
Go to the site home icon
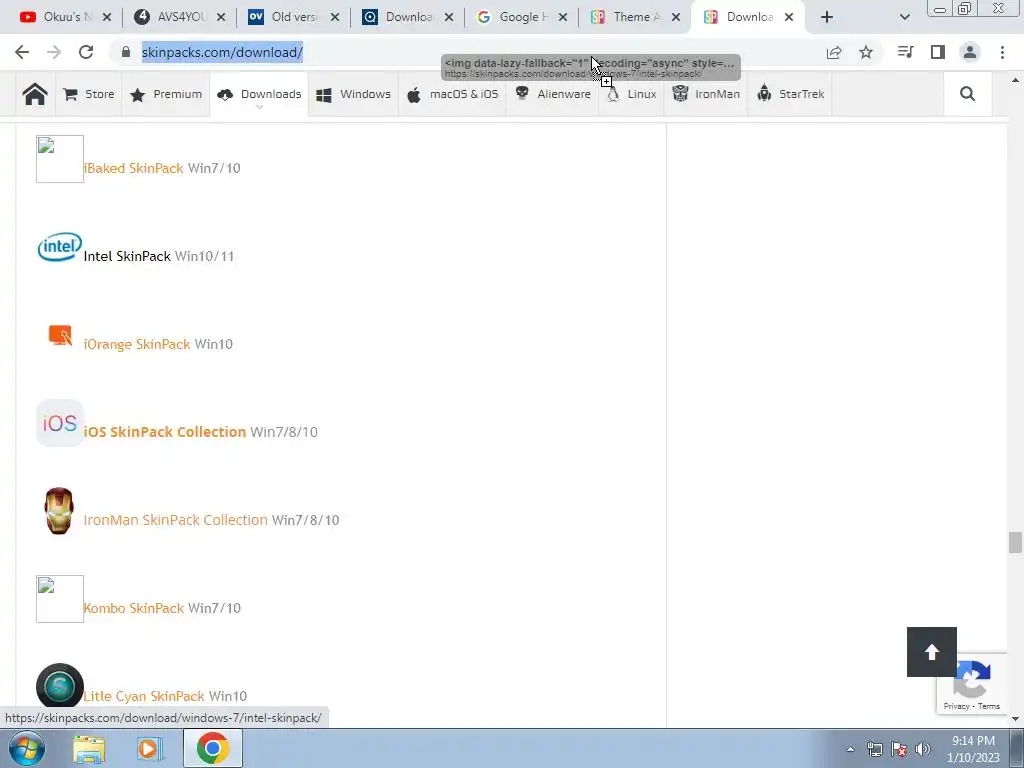(35, 94)
